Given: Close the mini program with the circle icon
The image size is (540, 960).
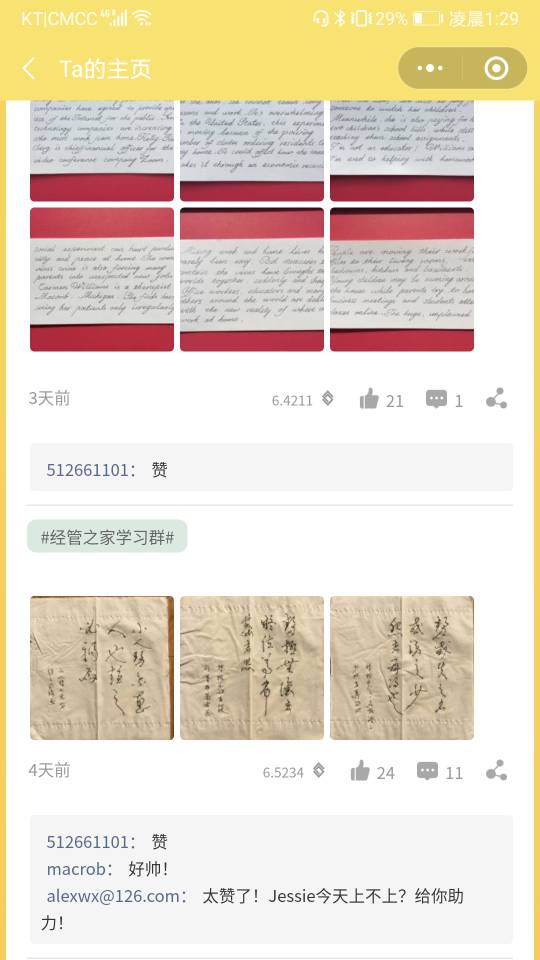Looking at the screenshot, I should [x=496, y=68].
